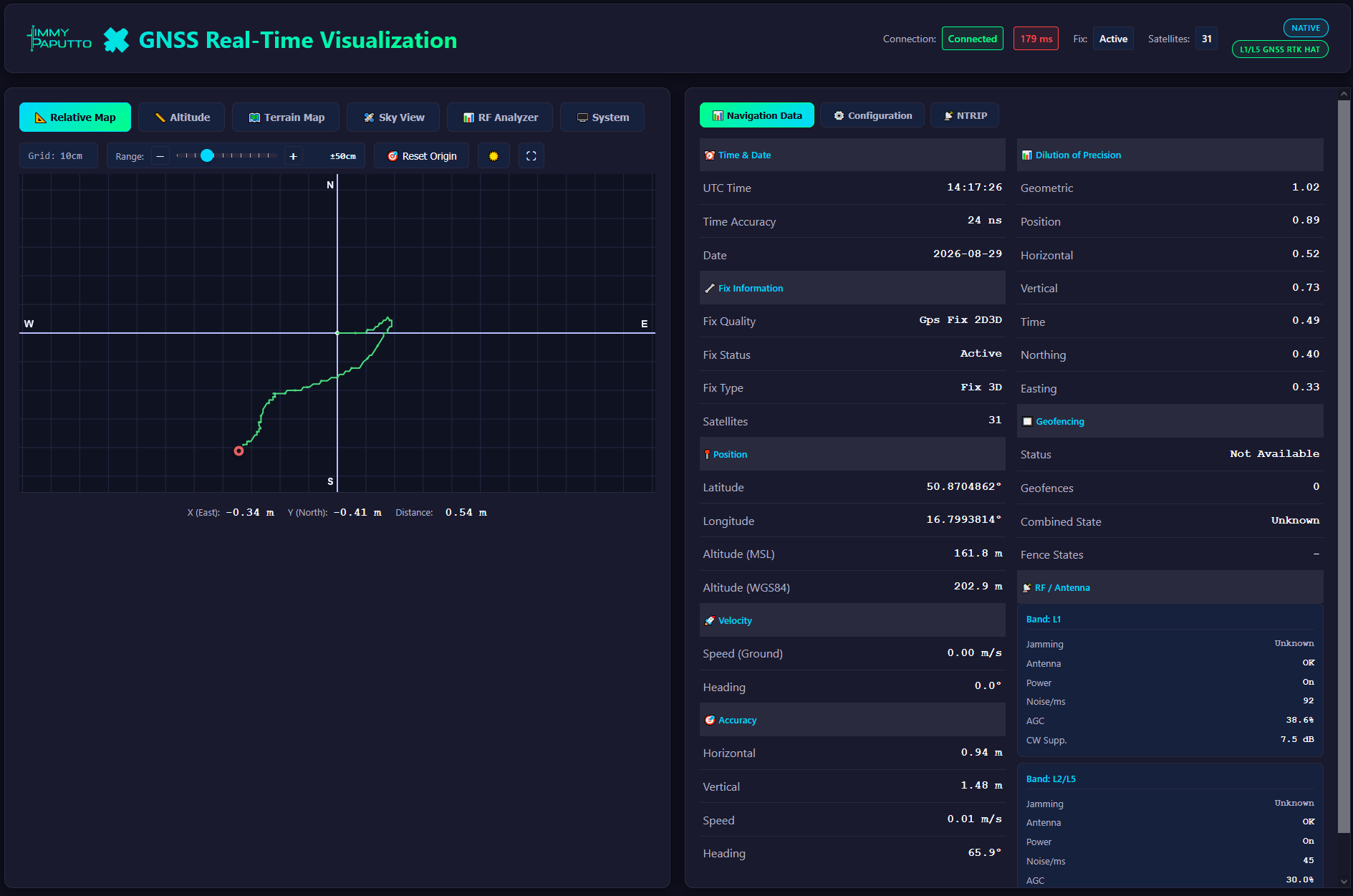Toggle fullscreen map view icon

pos(531,156)
